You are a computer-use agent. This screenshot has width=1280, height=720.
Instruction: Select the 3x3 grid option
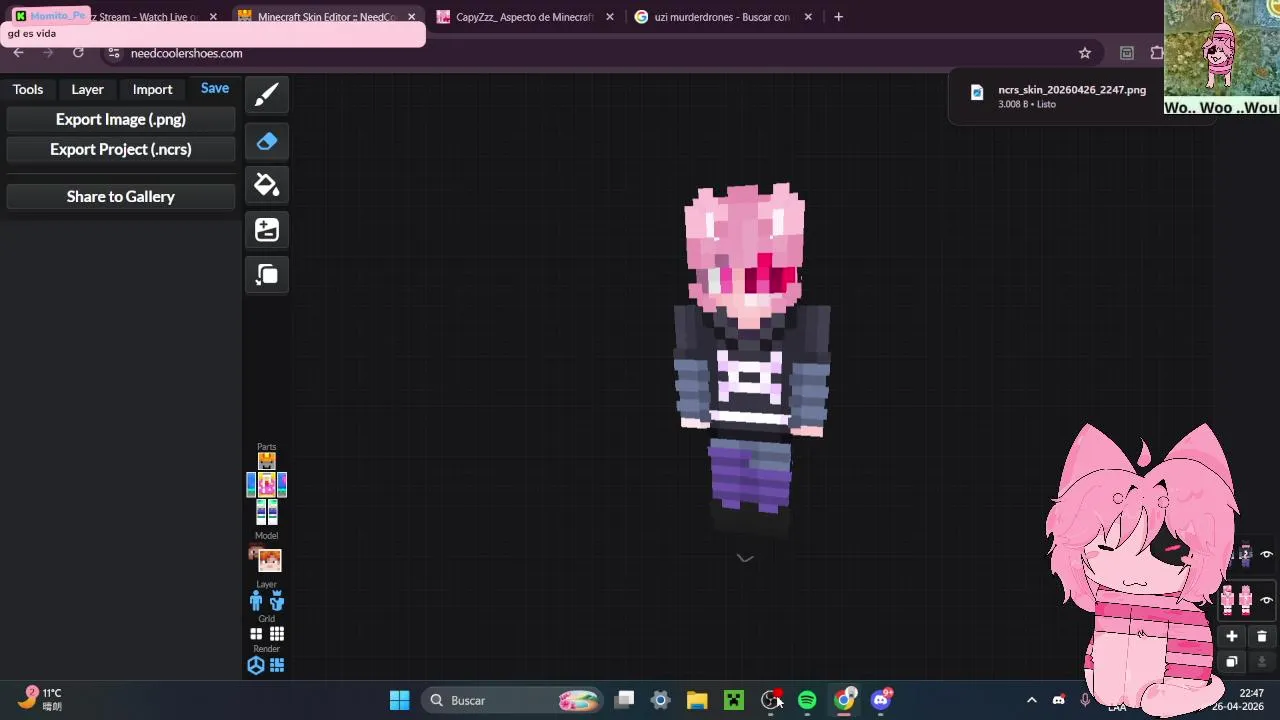point(277,634)
